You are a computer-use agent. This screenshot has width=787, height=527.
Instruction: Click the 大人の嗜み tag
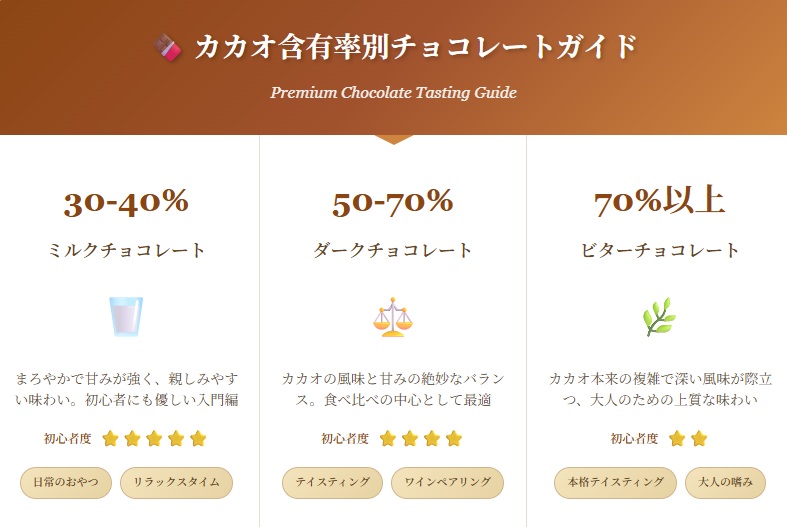tap(725, 482)
